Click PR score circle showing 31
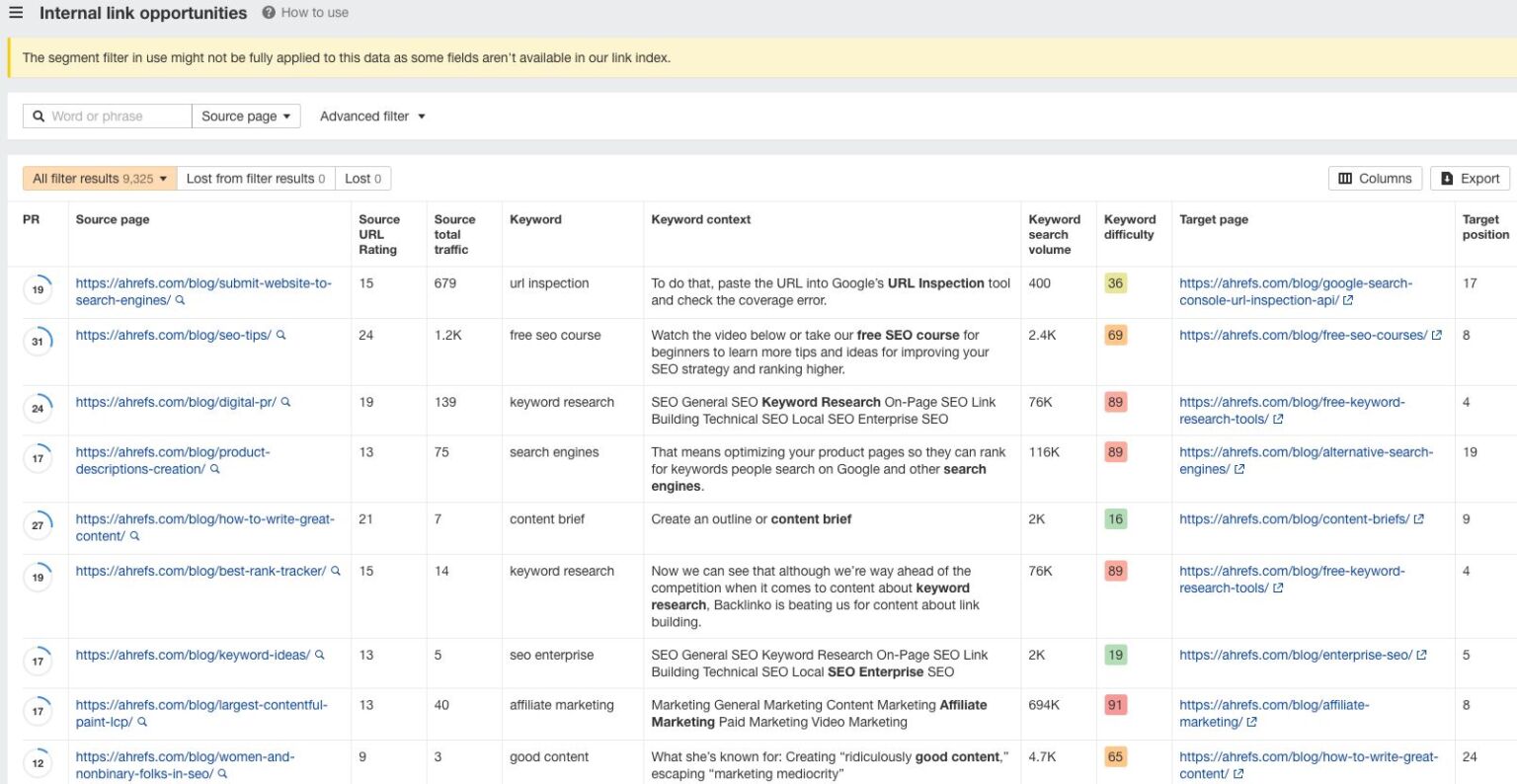Viewport: 1517px width, 784px height. coord(38,342)
